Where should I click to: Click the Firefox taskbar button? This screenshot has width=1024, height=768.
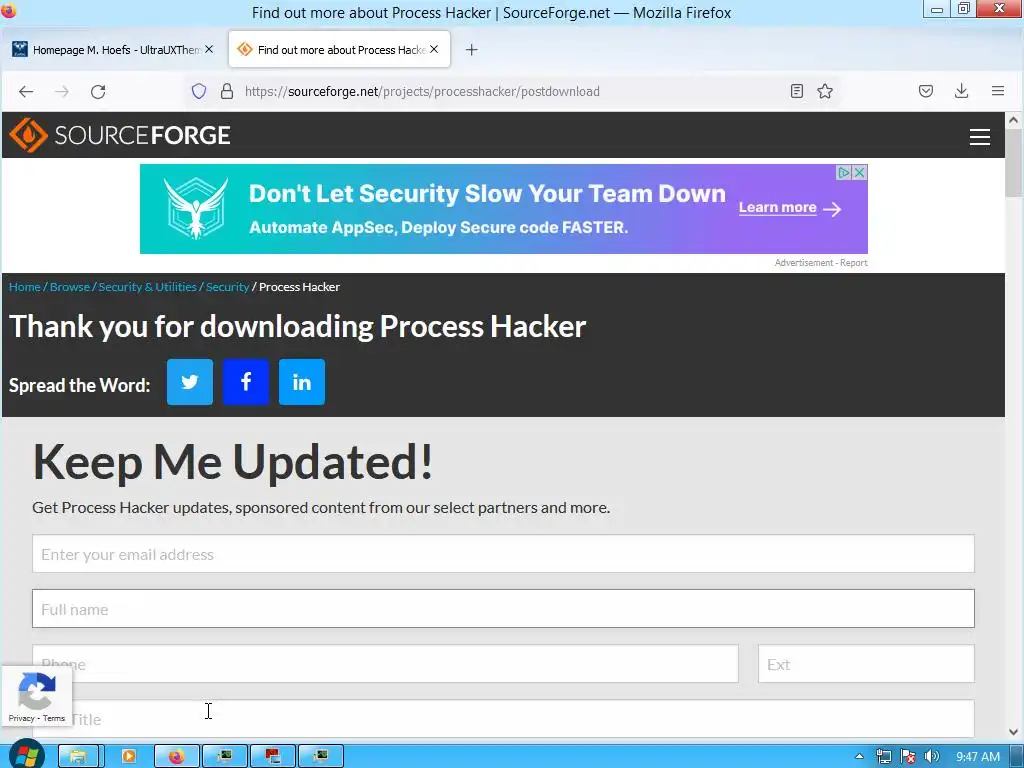point(176,756)
